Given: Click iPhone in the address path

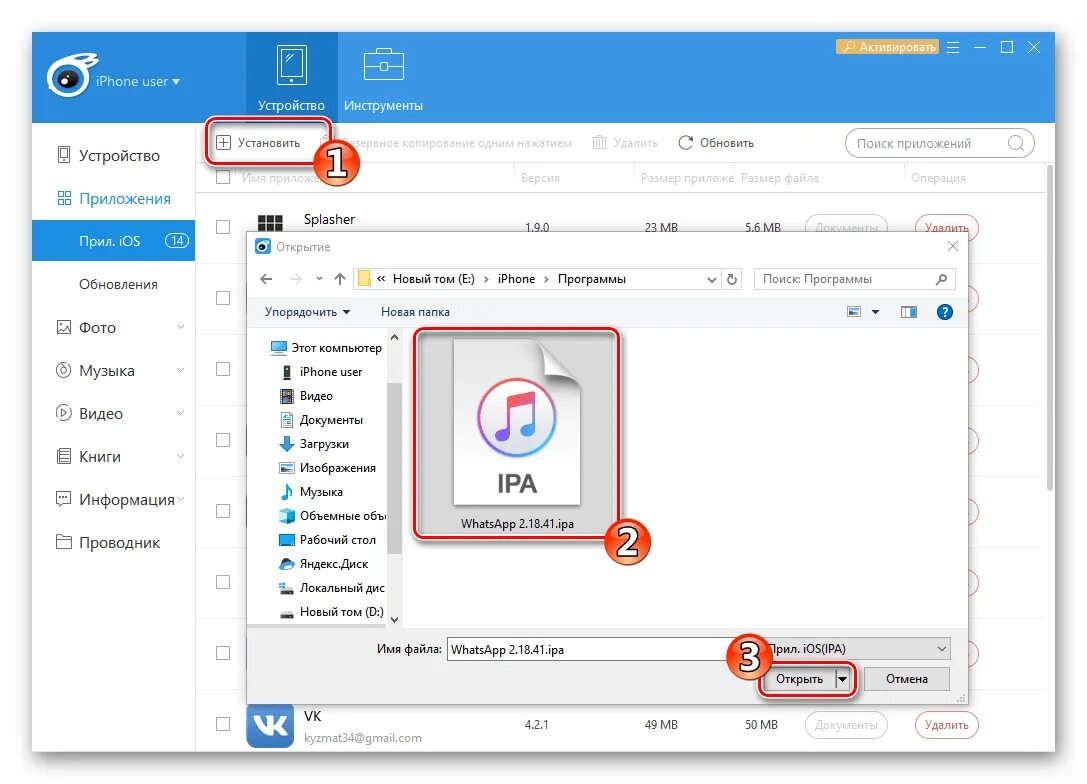Looking at the screenshot, I should pos(516,279).
